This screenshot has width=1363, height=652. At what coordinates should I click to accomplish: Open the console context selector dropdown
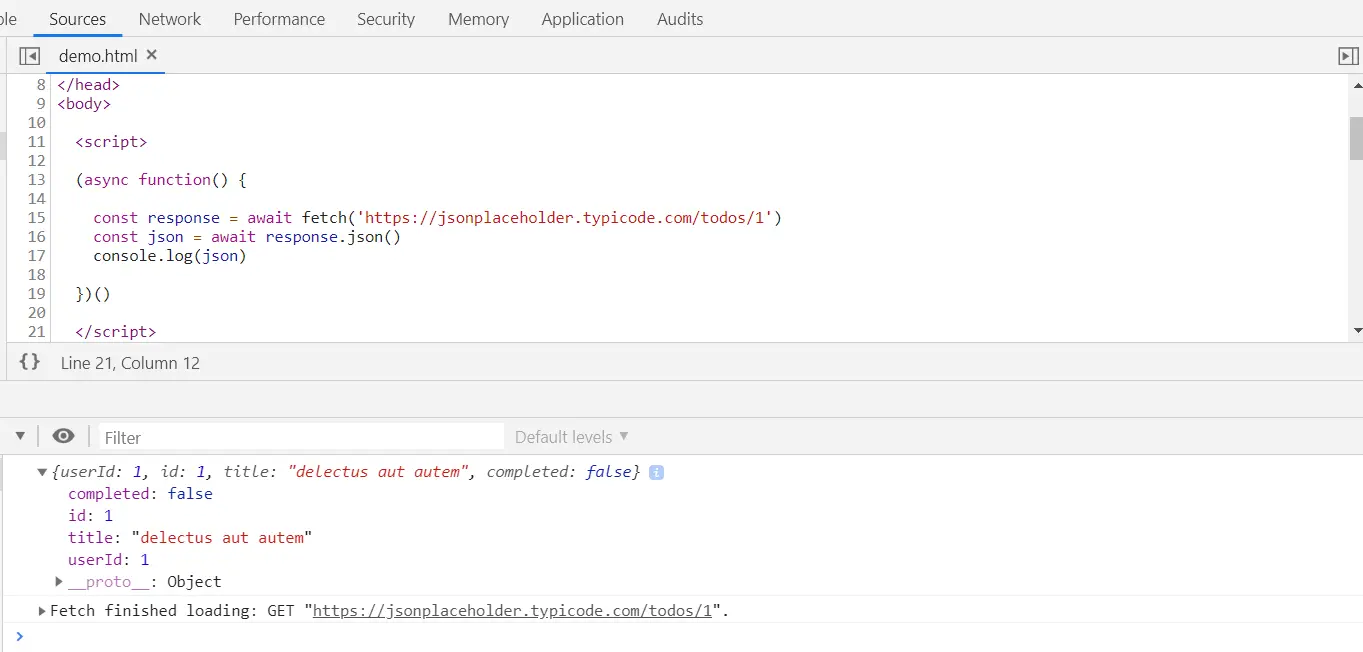tap(20, 436)
